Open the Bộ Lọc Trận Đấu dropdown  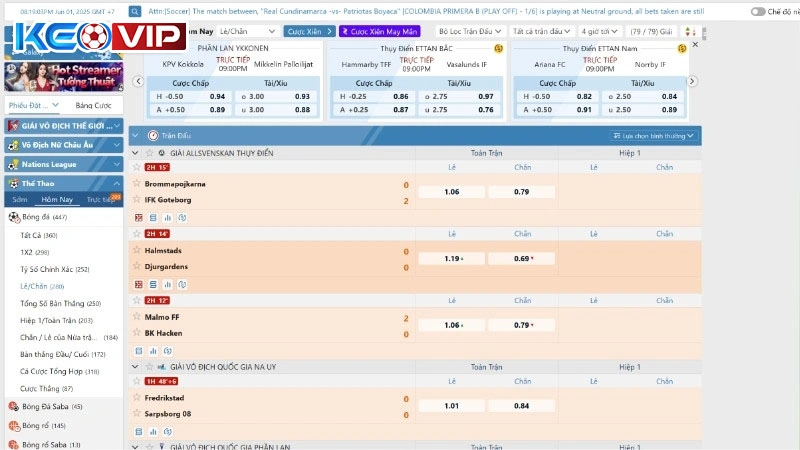coord(465,31)
